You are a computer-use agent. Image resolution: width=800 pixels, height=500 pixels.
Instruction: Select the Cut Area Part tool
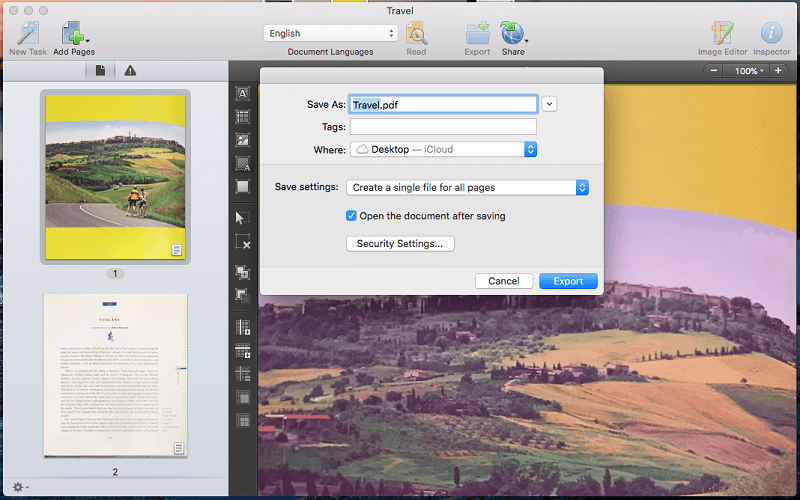pyautogui.click(x=243, y=295)
